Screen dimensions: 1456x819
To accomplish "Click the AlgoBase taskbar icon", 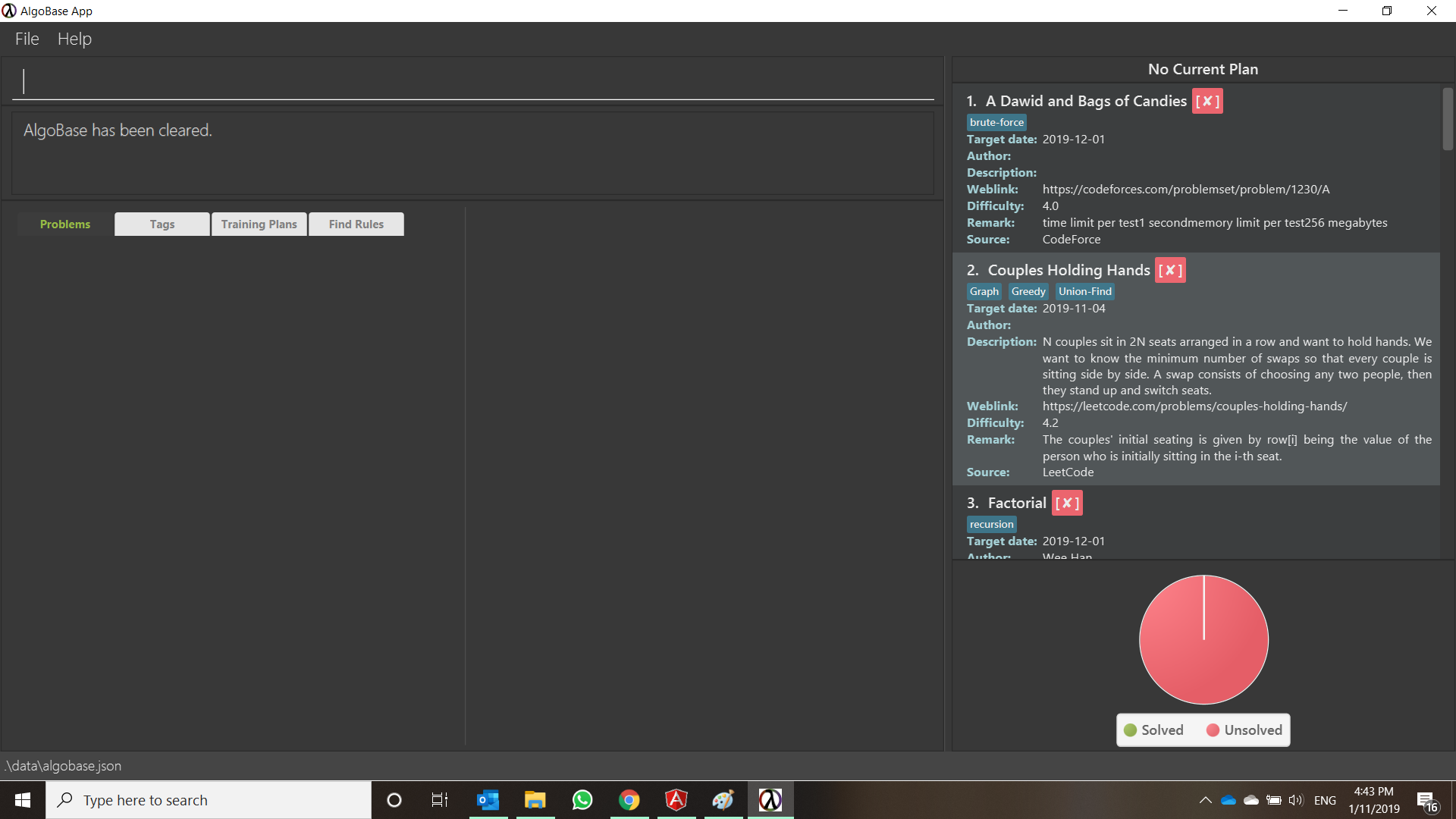I will click(770, 800).
